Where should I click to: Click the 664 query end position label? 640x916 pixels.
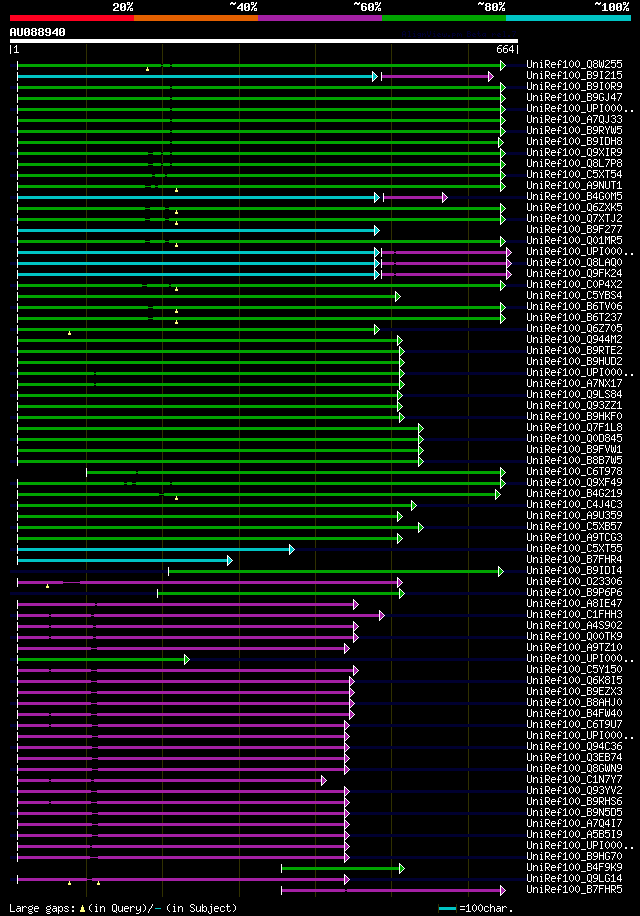[505, 50]
